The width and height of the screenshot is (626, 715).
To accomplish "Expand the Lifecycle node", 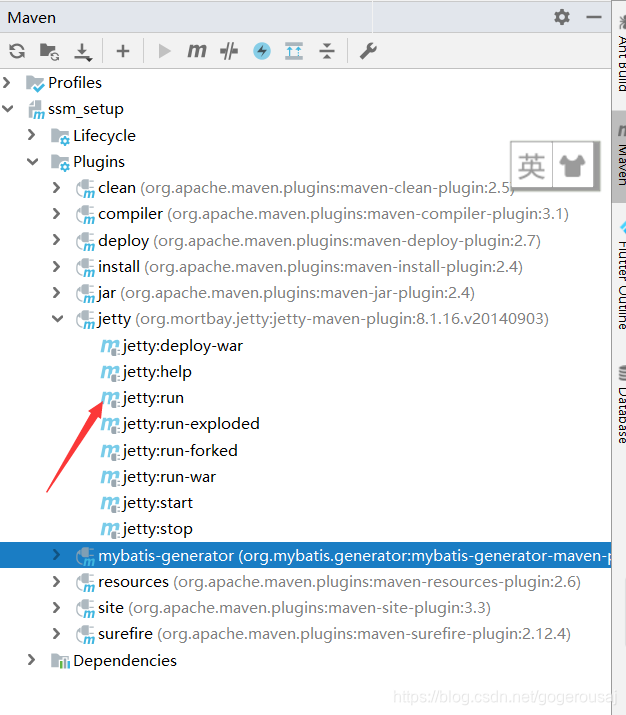I will click(x=31, y=135).
